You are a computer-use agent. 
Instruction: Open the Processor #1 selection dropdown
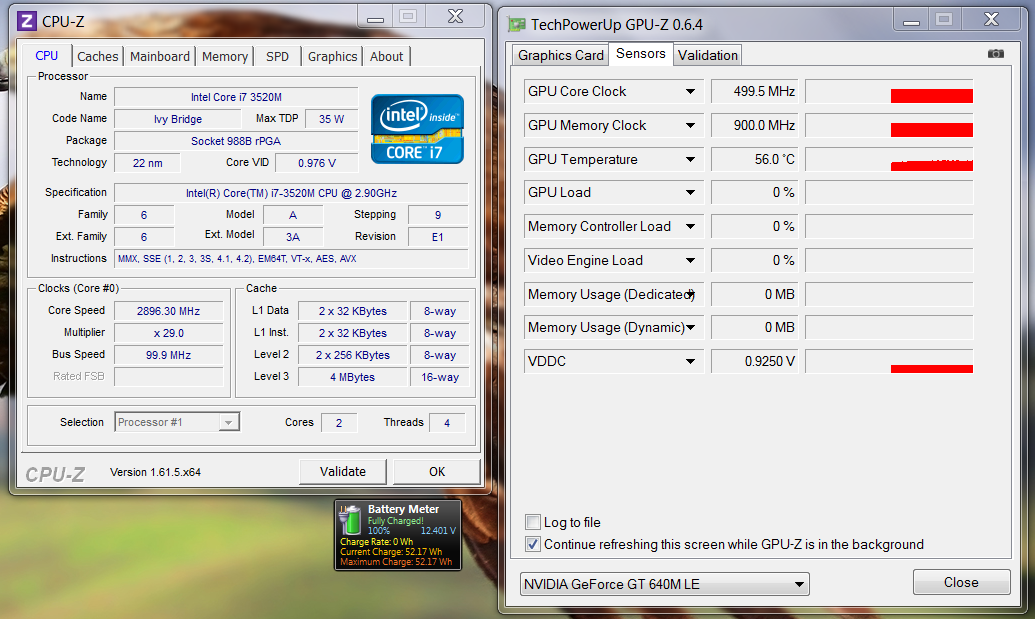pyautogui.click(x=177, y=422)
